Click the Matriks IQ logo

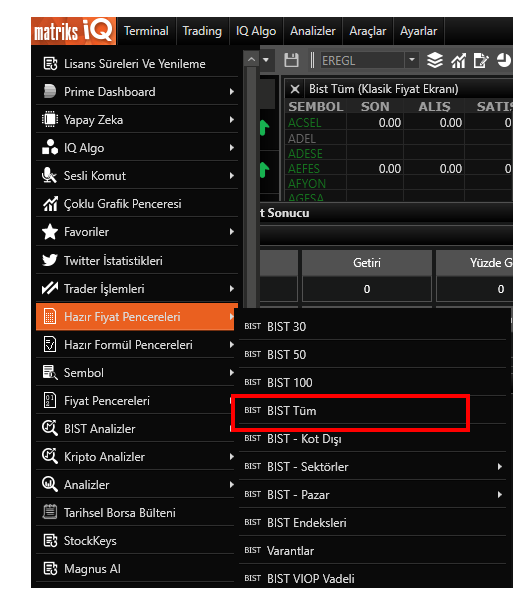tap(73, 31)
